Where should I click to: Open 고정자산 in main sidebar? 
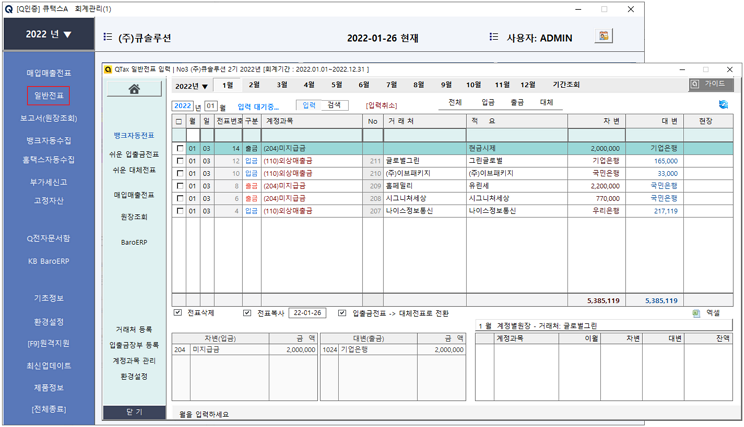pyautogui.click(x=48, y=201)
